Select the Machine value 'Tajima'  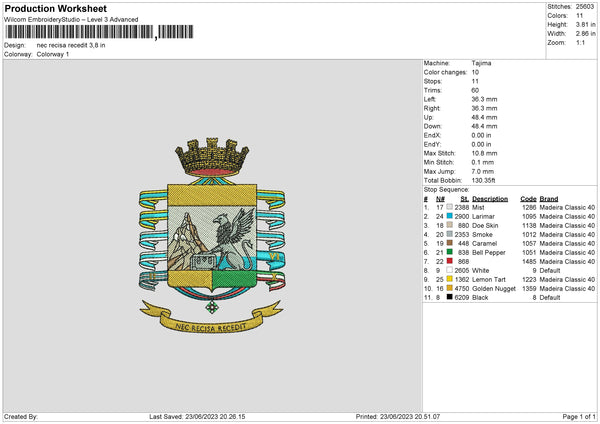point(481,63)
